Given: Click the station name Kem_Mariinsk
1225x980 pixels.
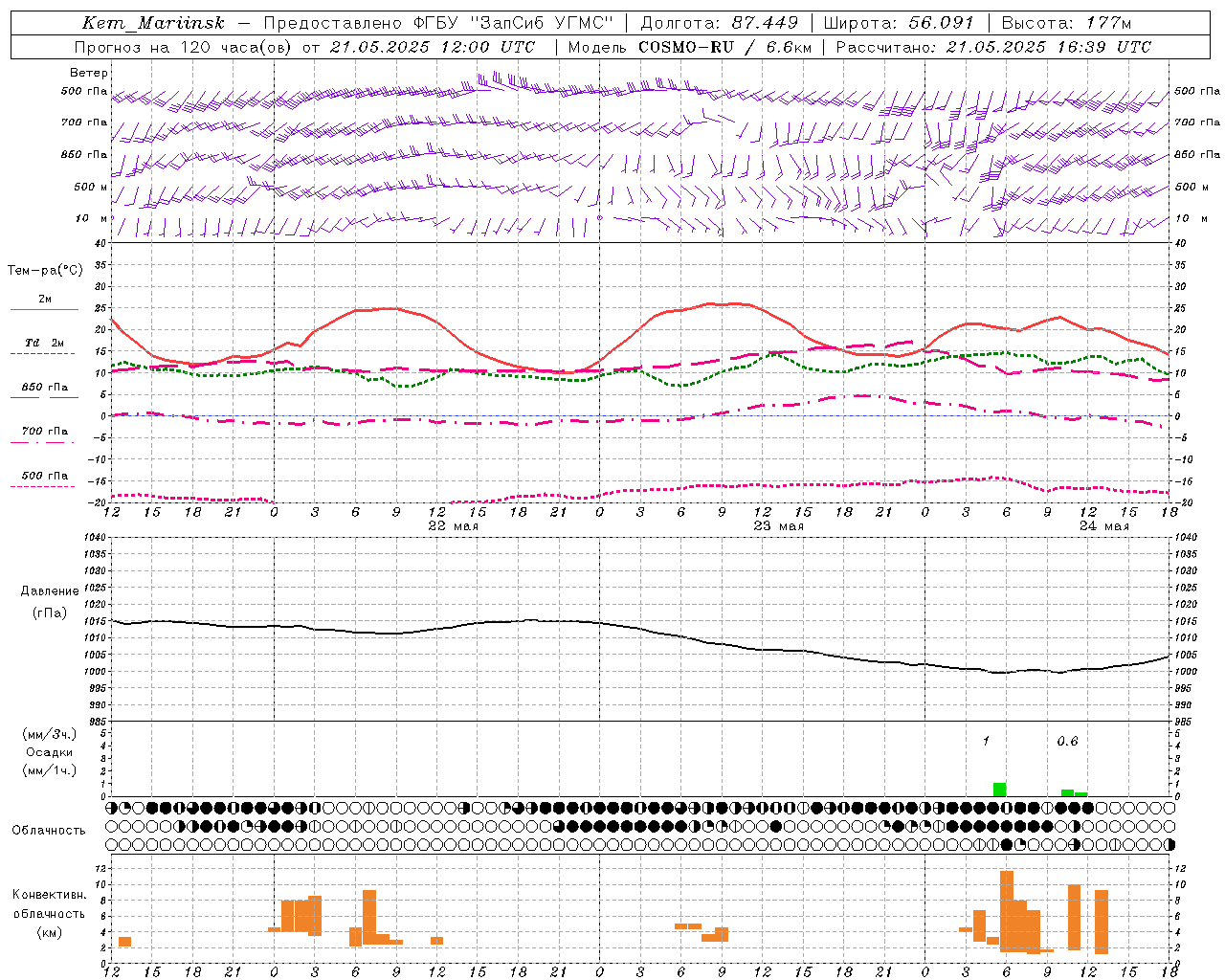Looking at the screenshot, I should coord(153,23).
